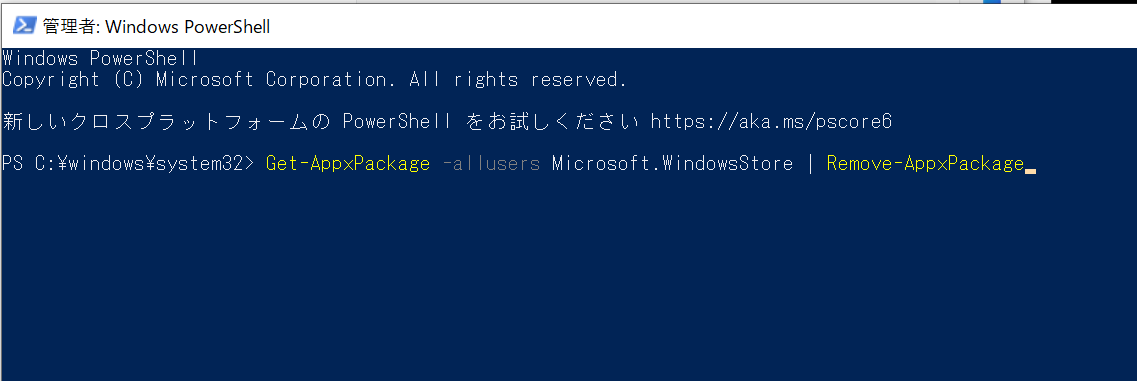Click the 'Windows PowerShell' banner line
This screenshot has width=1137, height=381.
point(100,58)
